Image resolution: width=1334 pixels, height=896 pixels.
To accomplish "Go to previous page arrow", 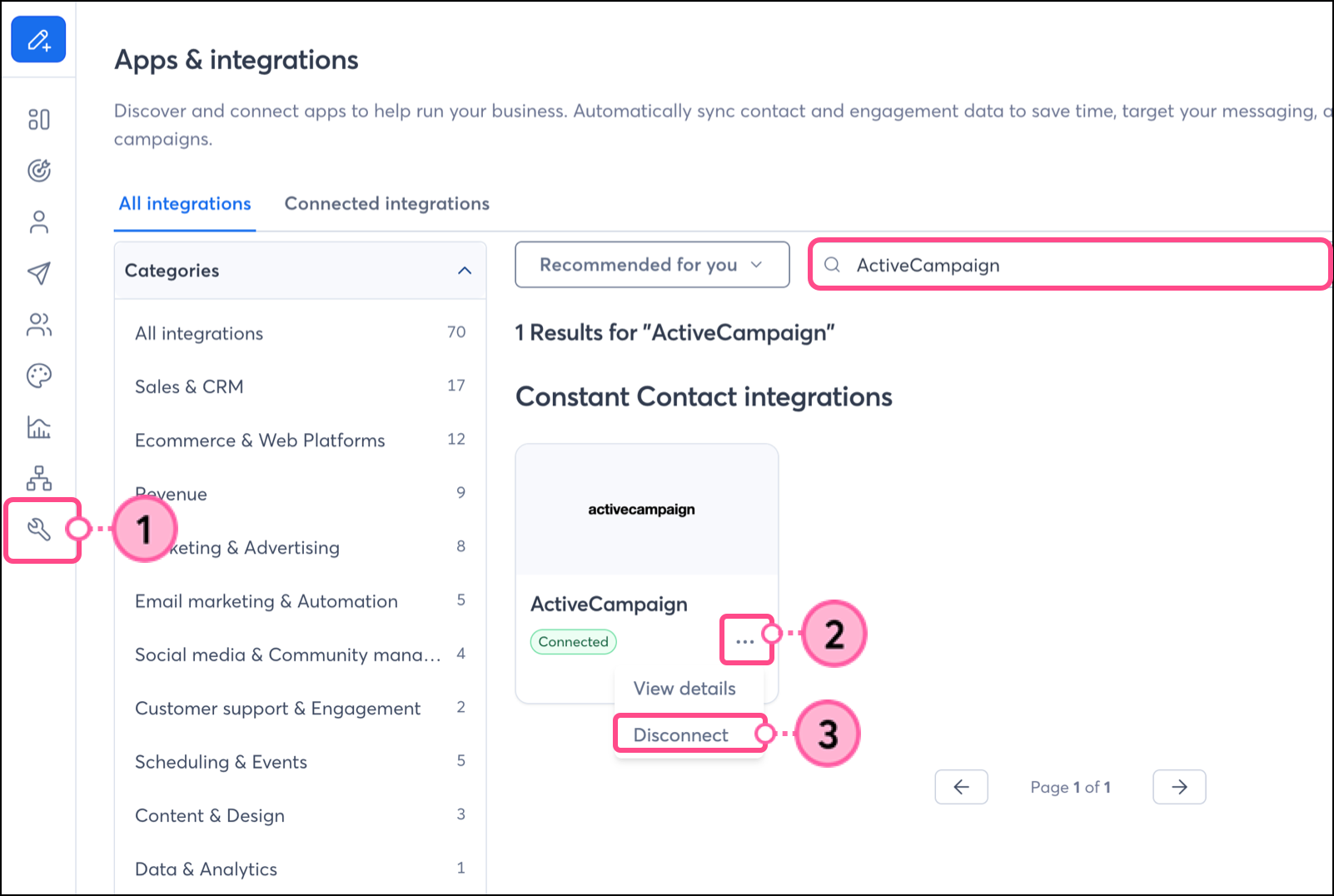I will tap(961, 787).
